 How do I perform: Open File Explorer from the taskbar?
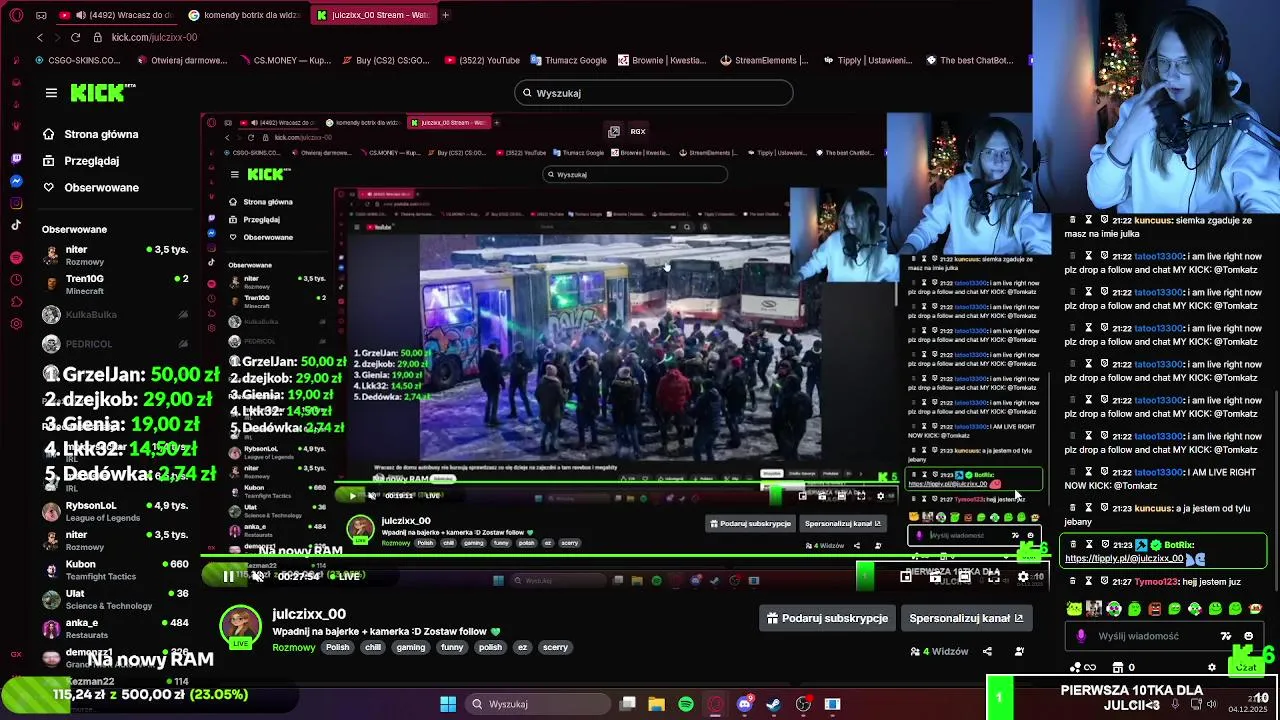656,704
